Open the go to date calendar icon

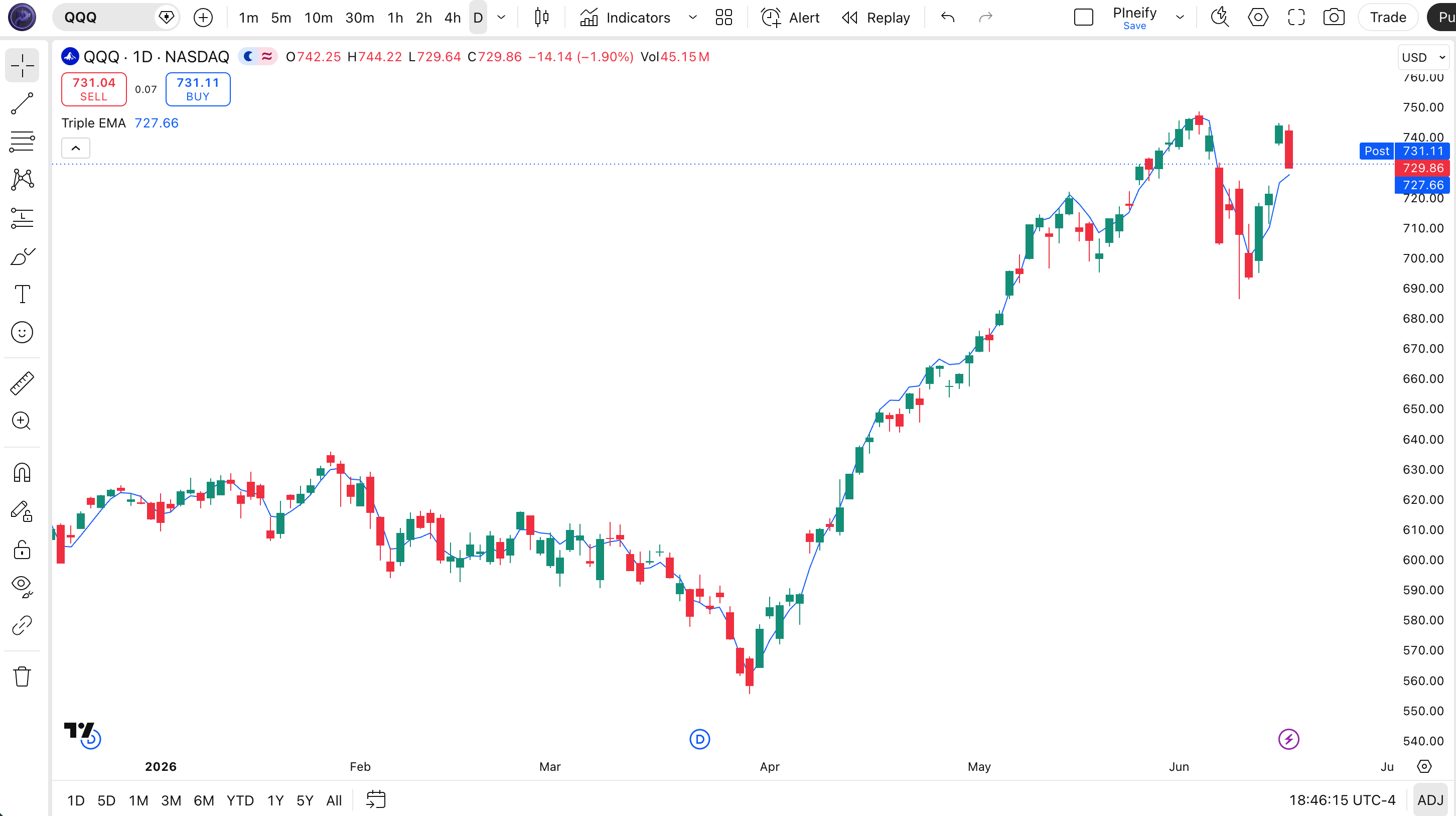pyautogui.click(x=376, y=799)
